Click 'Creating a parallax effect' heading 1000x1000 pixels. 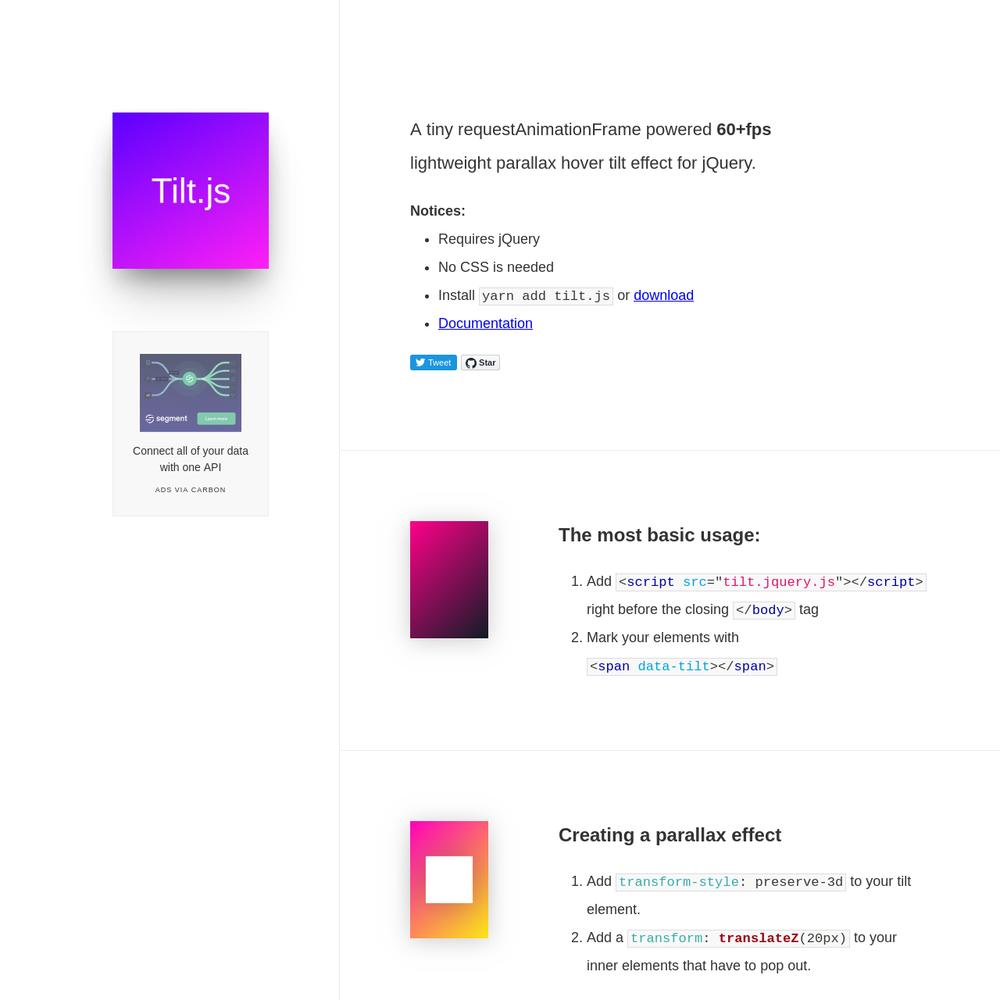pyautogui.click(x=670, y=835)
